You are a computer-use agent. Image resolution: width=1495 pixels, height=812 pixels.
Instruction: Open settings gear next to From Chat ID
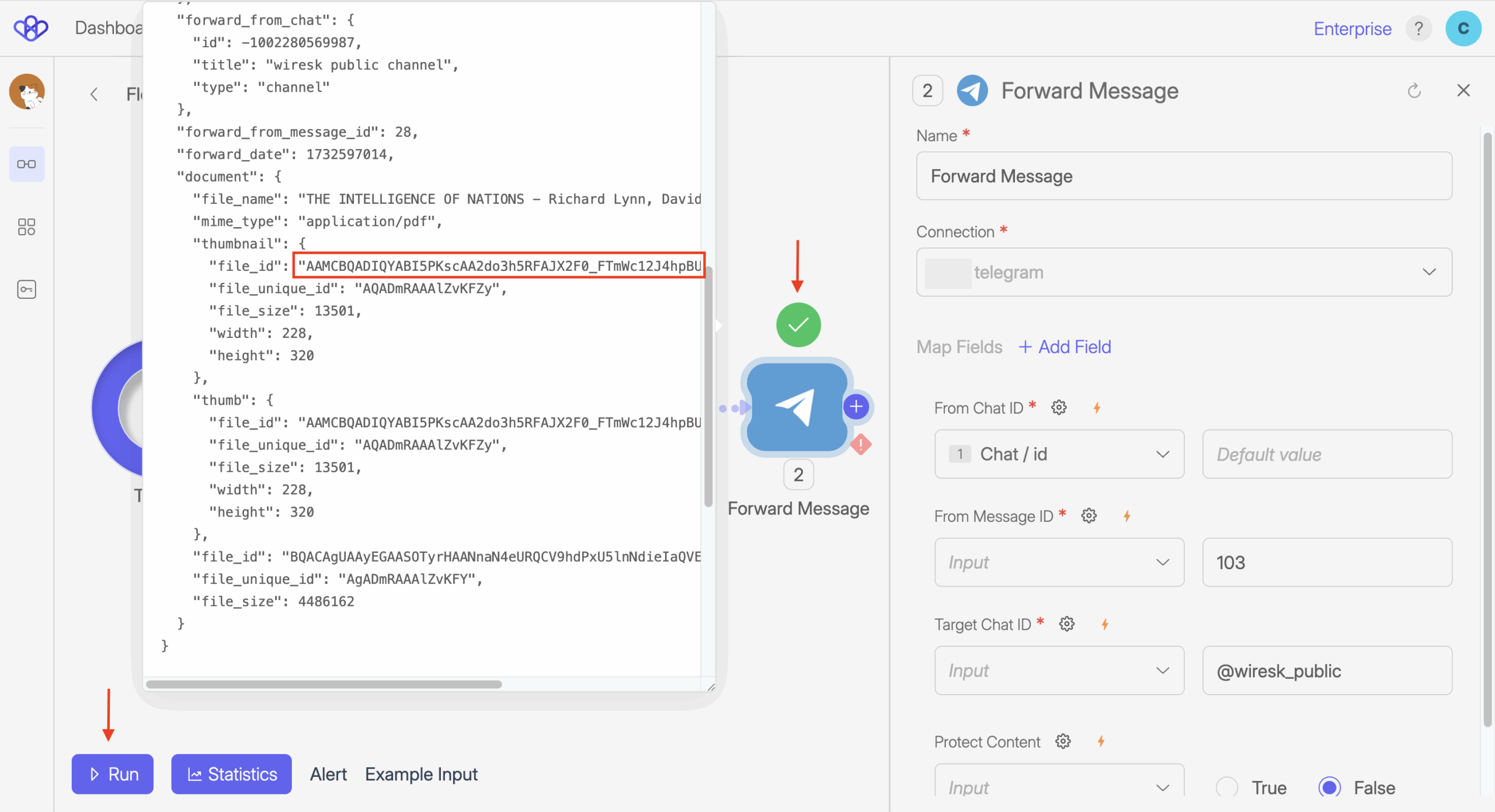[1059, 407]
